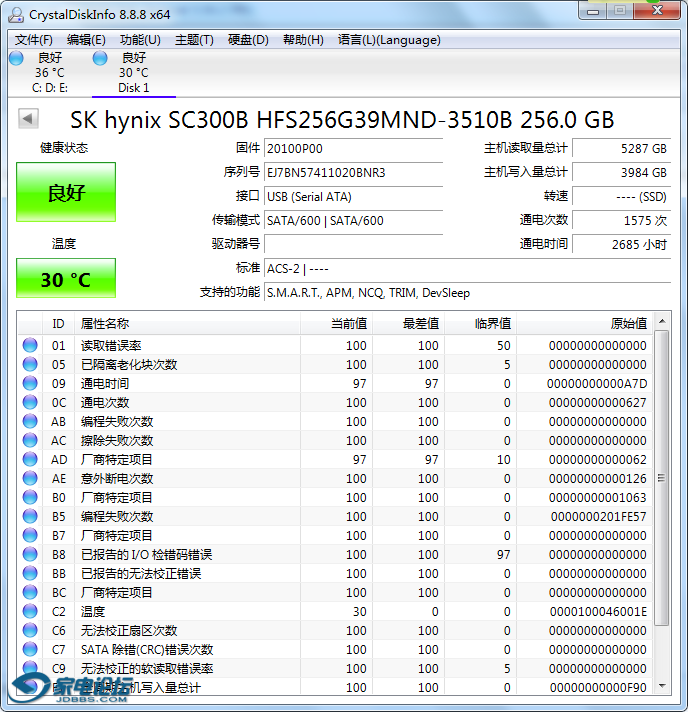Click the power-on hours value 2685 小时
The image size is (688, 712).
tap(621, 245)
